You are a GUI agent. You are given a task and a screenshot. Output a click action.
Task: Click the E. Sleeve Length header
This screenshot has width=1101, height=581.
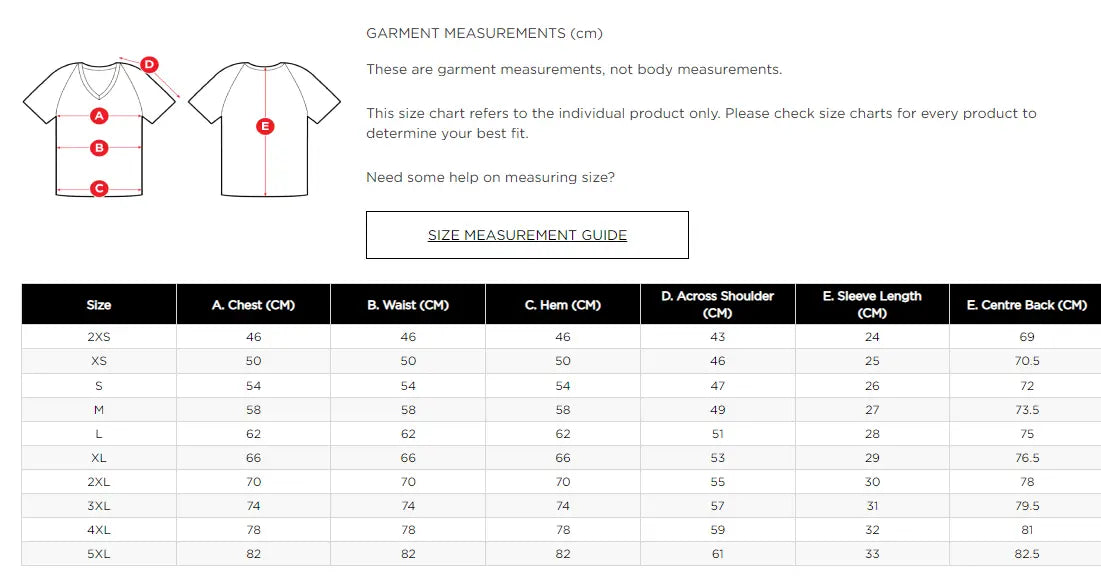[x=872, y=304]
